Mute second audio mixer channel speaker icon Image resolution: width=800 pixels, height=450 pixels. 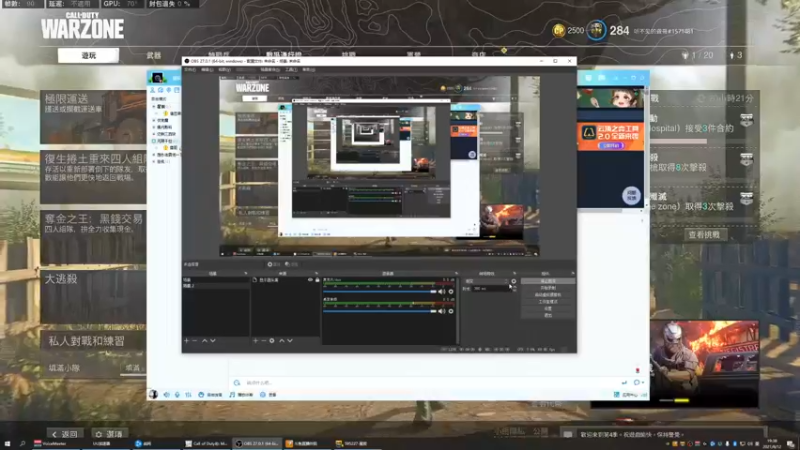pyautogui.click(x=441, y=311)
